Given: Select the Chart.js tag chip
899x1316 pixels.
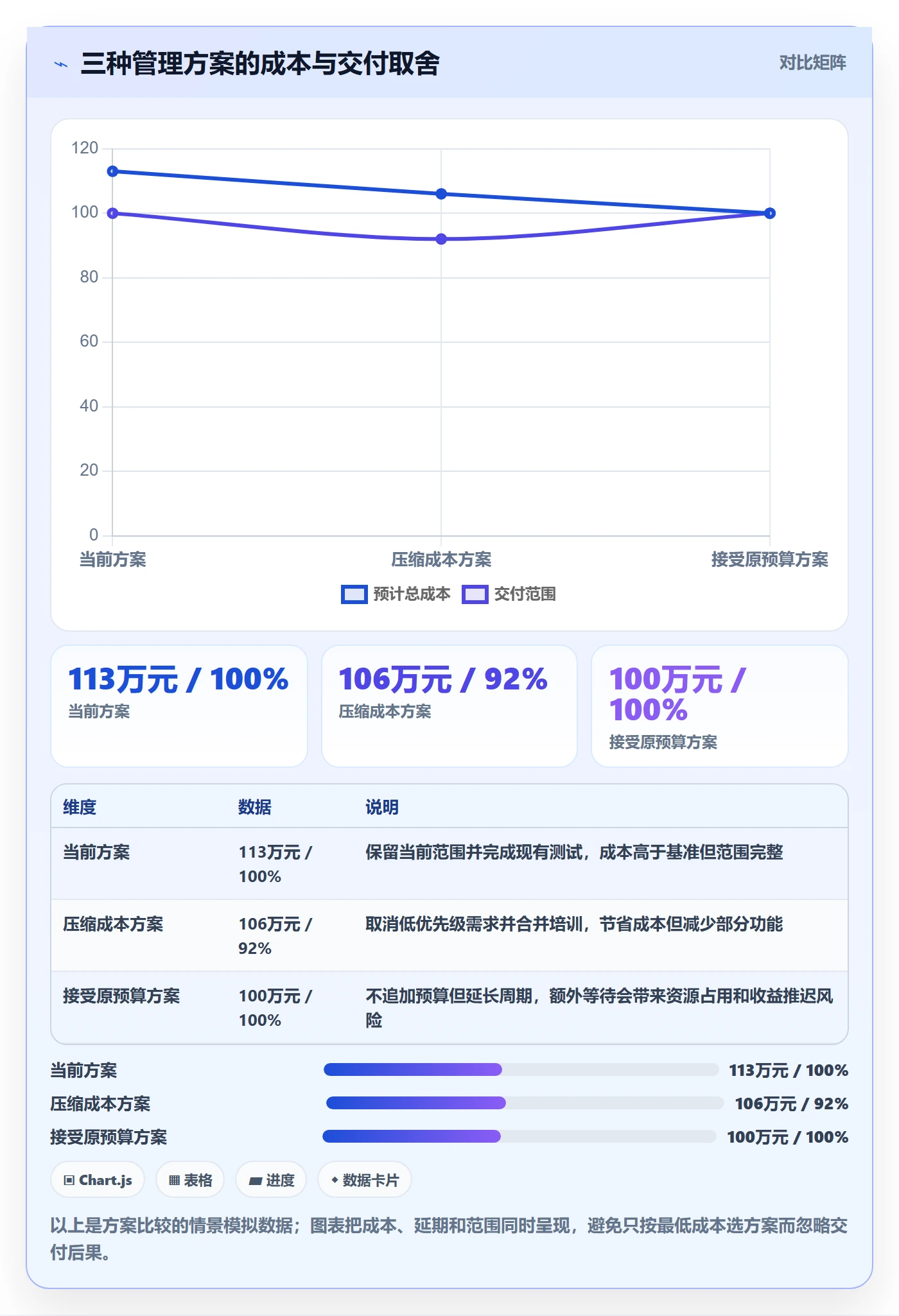Looking at the screenshot, I should [98, 1180].
